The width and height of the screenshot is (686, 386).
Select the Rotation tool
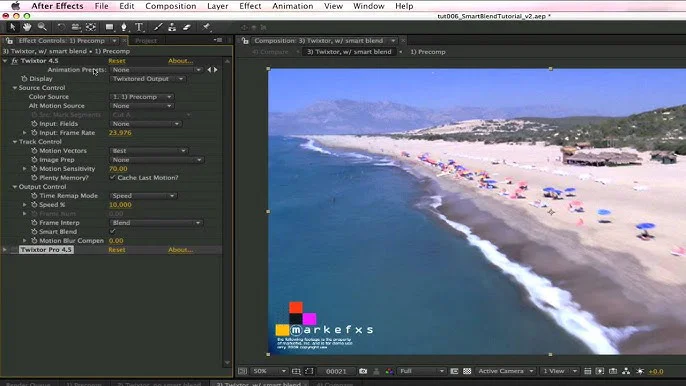tap(61, 27)
